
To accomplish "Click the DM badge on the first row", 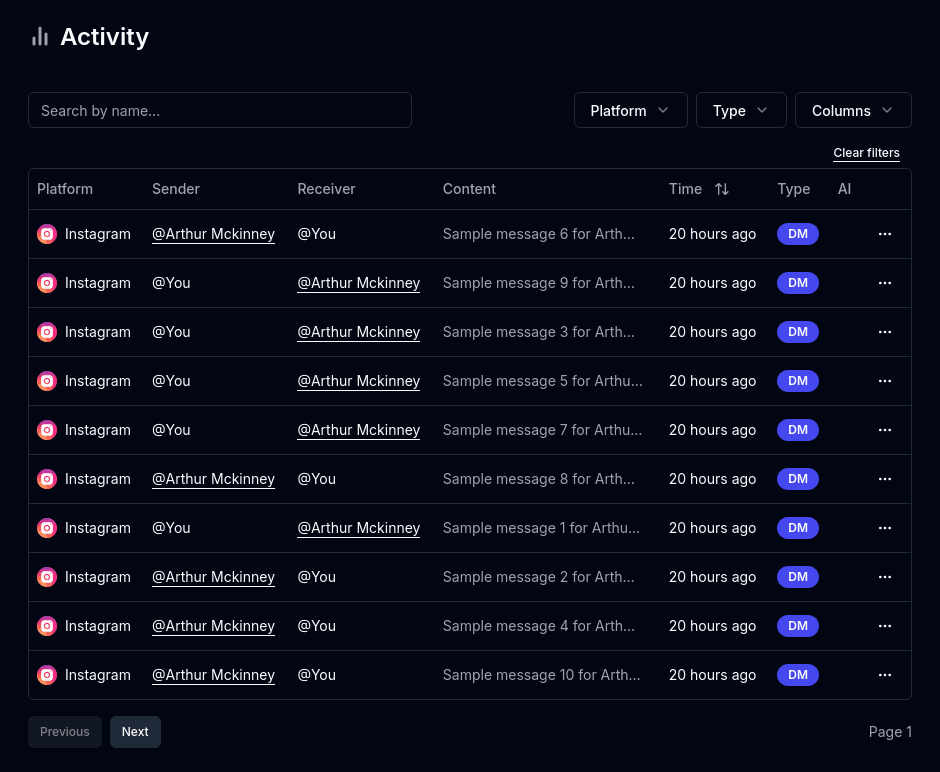I will tap(797, 233).
